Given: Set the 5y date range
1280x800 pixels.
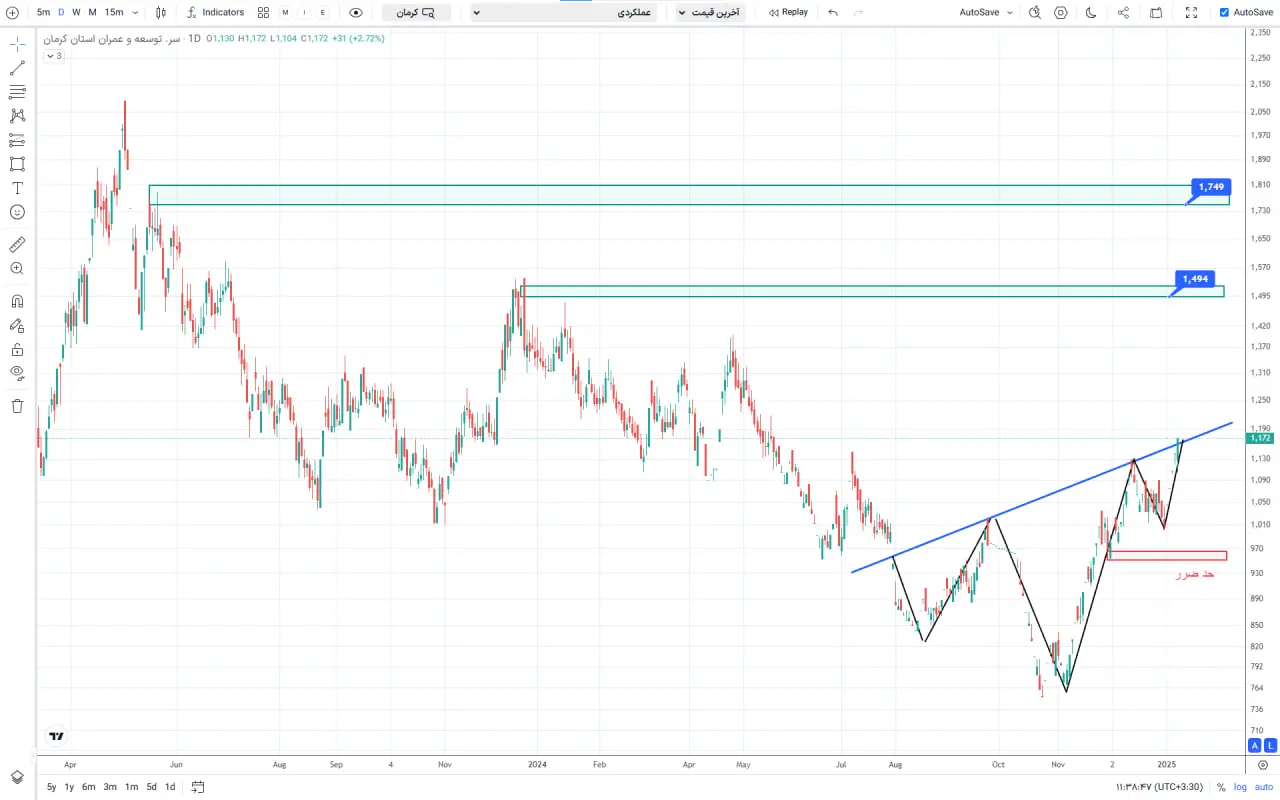Looking at the screenshot, I should click(x=51, y=787).
